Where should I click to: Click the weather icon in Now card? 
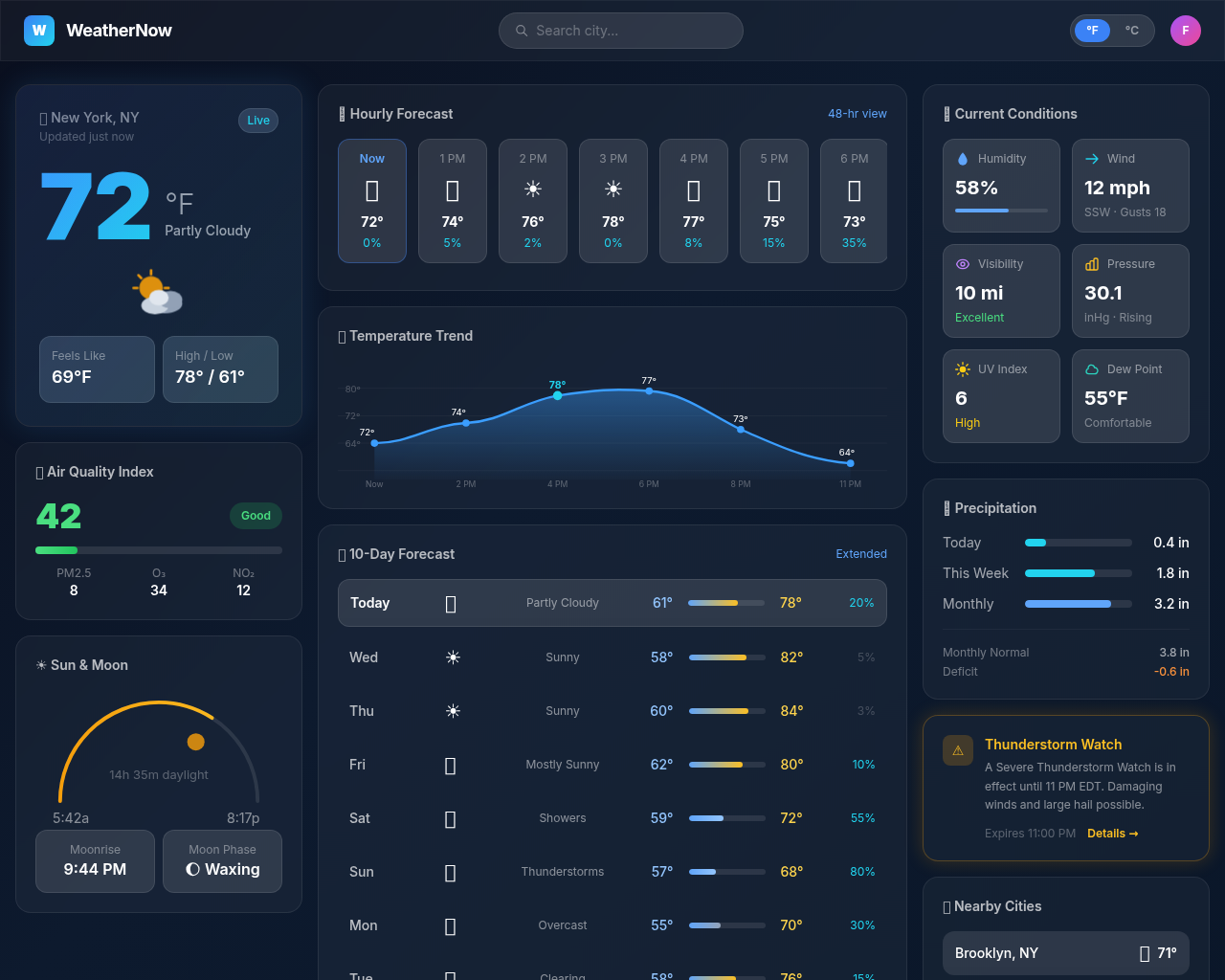[372, 191]
